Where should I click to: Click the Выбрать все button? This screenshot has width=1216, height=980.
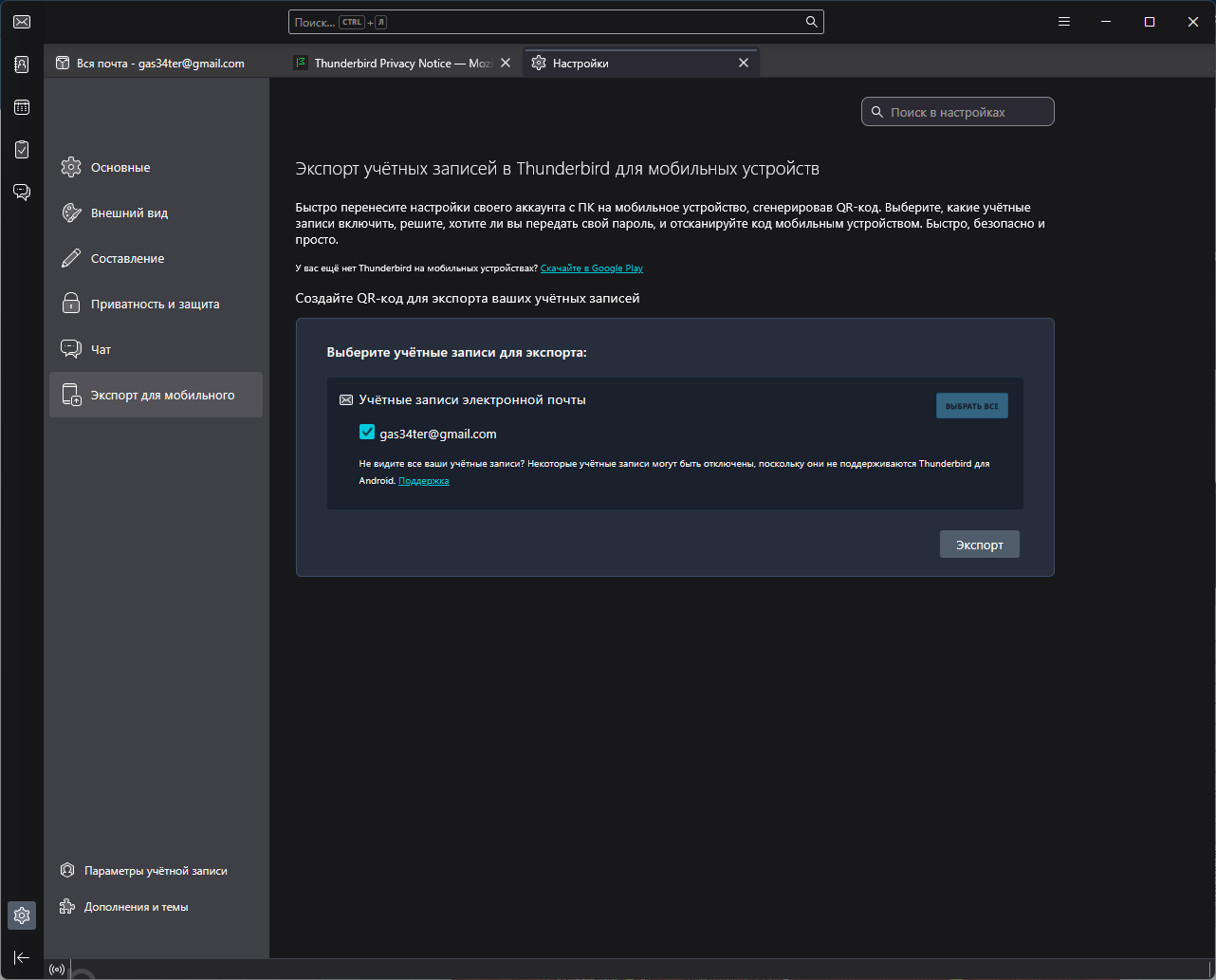(x=971, y=406)
